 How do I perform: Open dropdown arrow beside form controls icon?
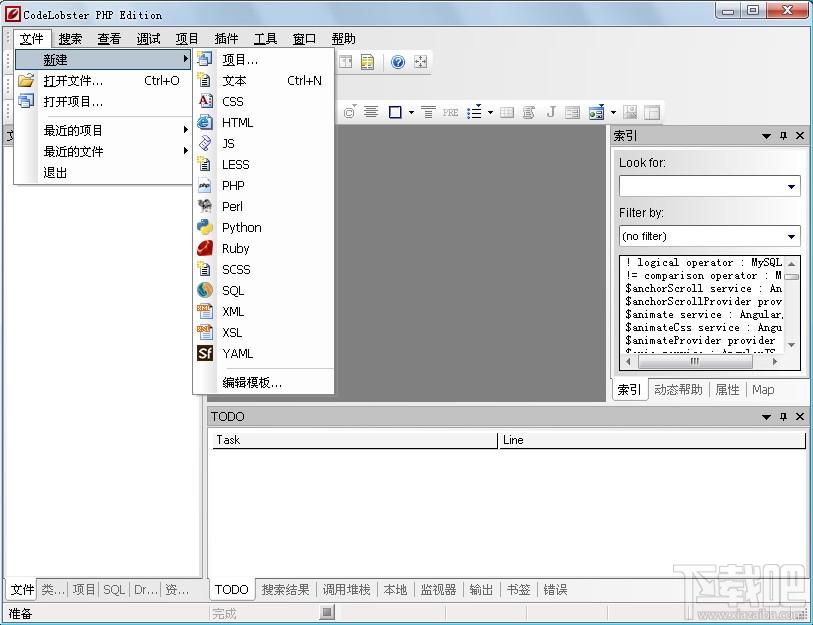point(613,112)
